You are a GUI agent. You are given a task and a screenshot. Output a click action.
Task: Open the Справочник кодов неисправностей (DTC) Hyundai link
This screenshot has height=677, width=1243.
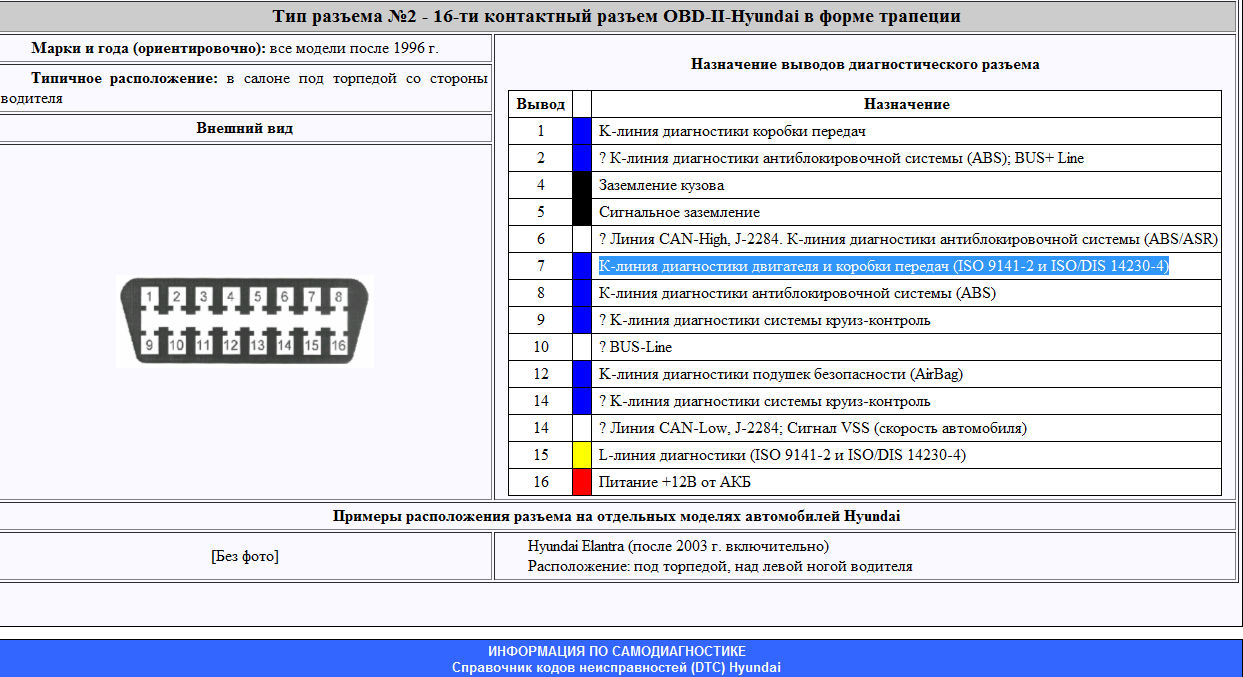616,667
